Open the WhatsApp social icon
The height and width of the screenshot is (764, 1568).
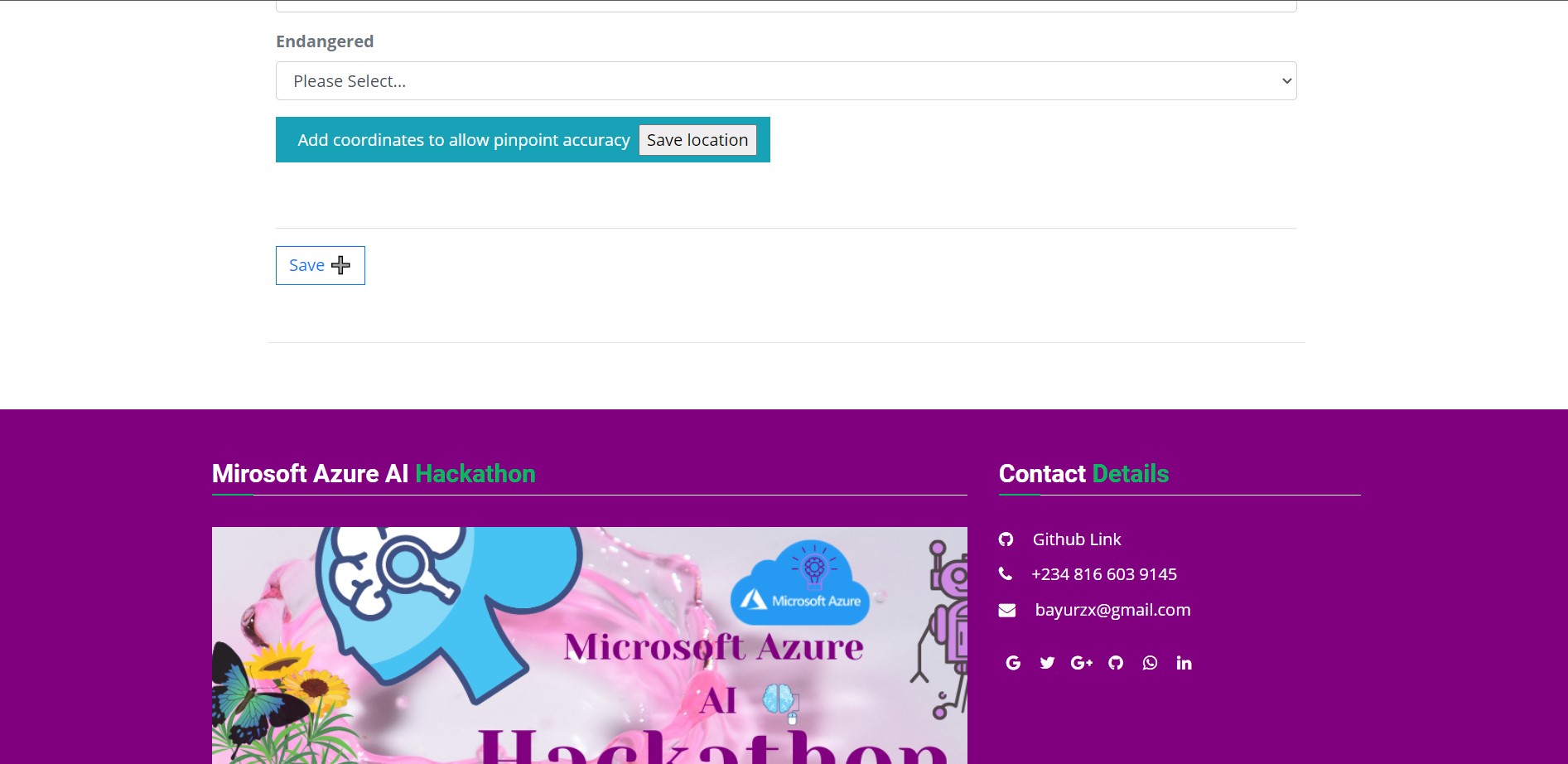tap(1150, 663)
